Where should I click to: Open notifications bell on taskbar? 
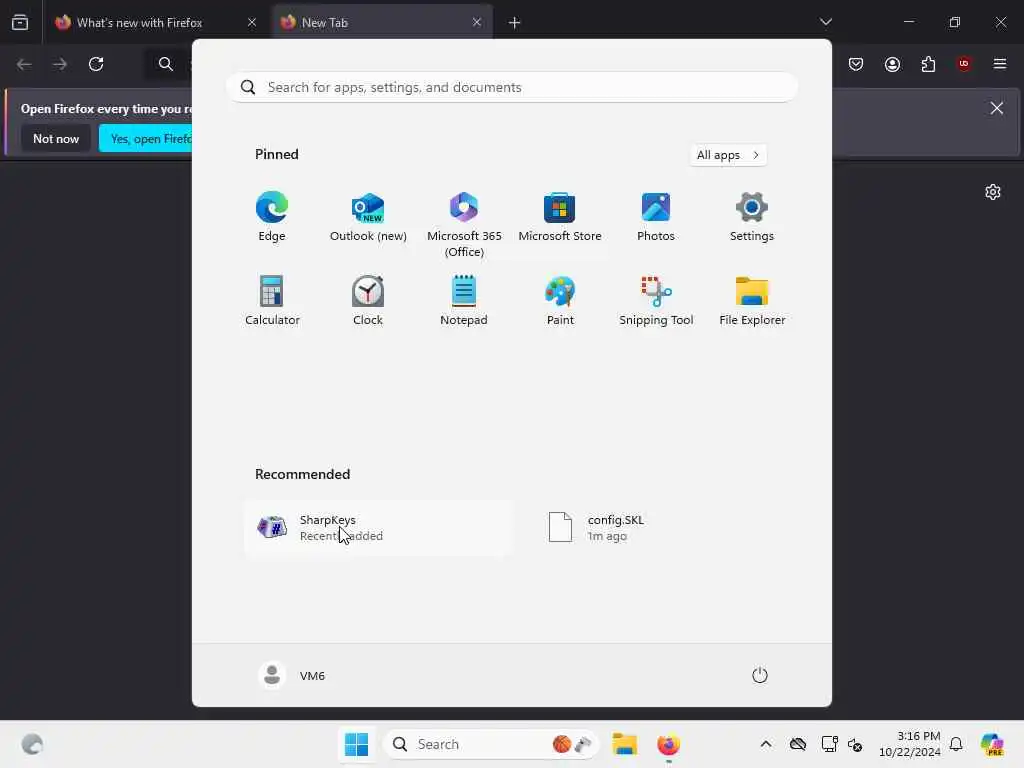point(956,744)
